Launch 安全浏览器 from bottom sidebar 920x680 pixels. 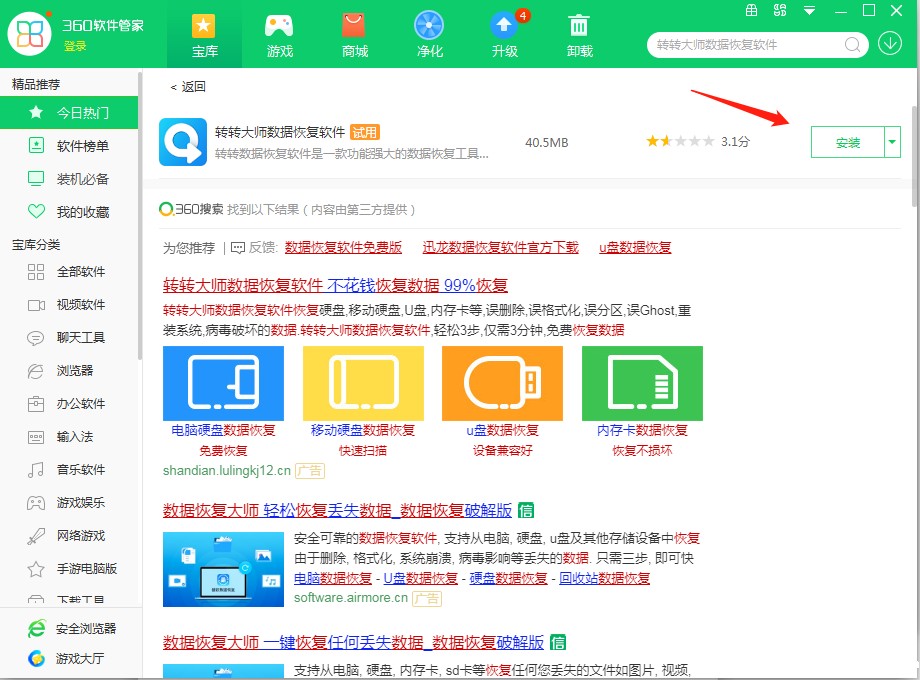coord(35,629)
